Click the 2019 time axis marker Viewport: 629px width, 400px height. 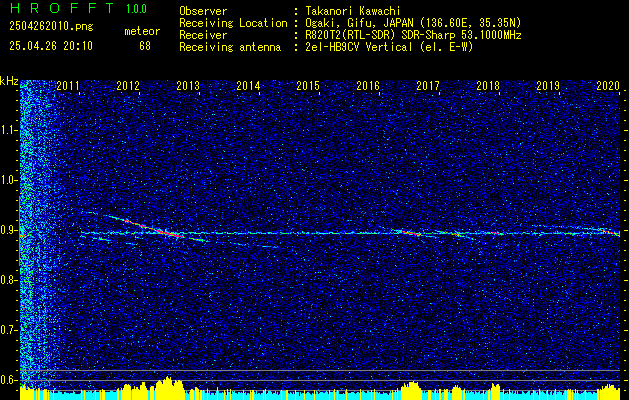[x=548, y=86]
